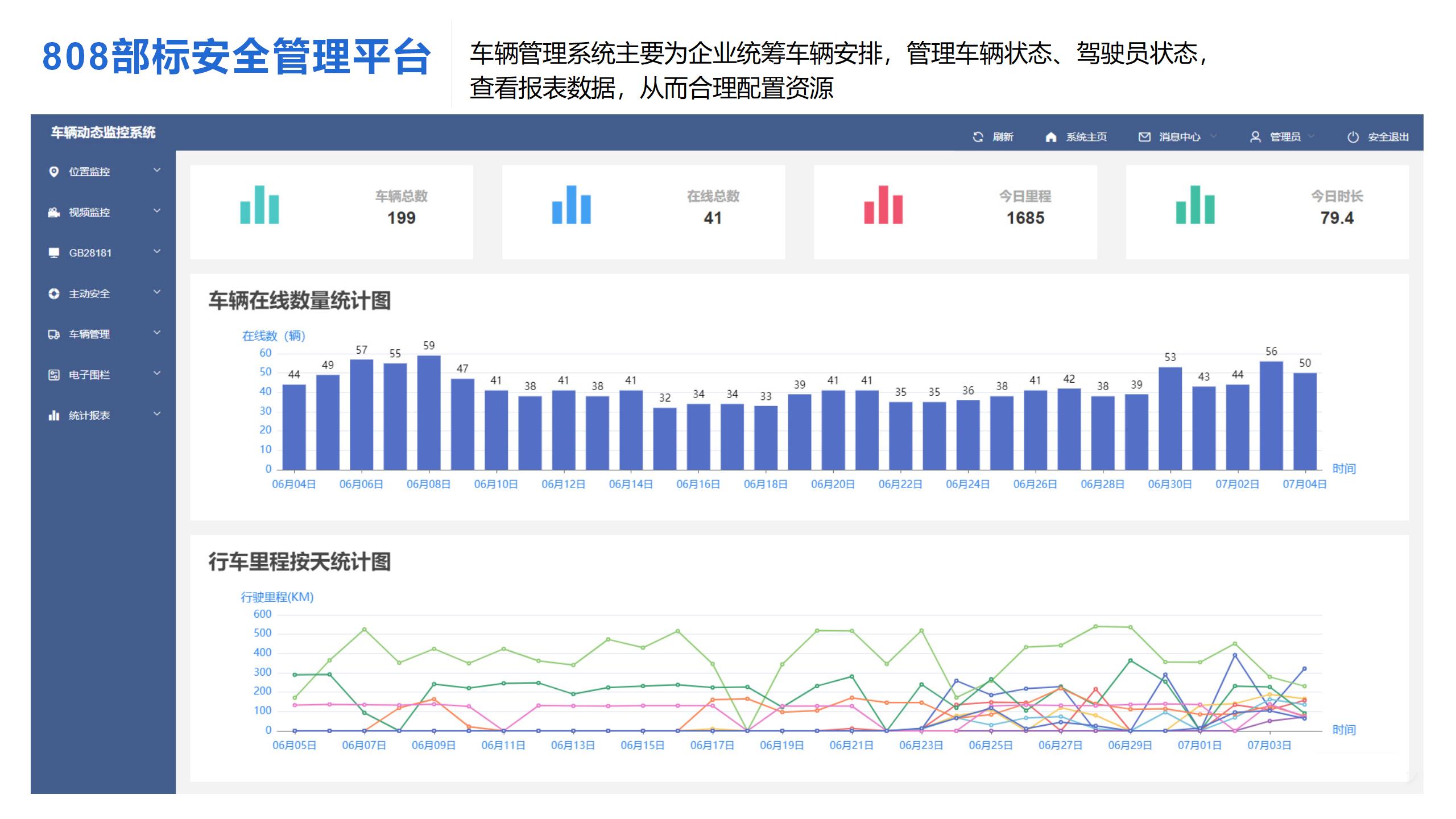This screenshot has height=819, width=1456.
Task: Click the bar chart icon for 统计报表
Action: (x=54, y=416)
